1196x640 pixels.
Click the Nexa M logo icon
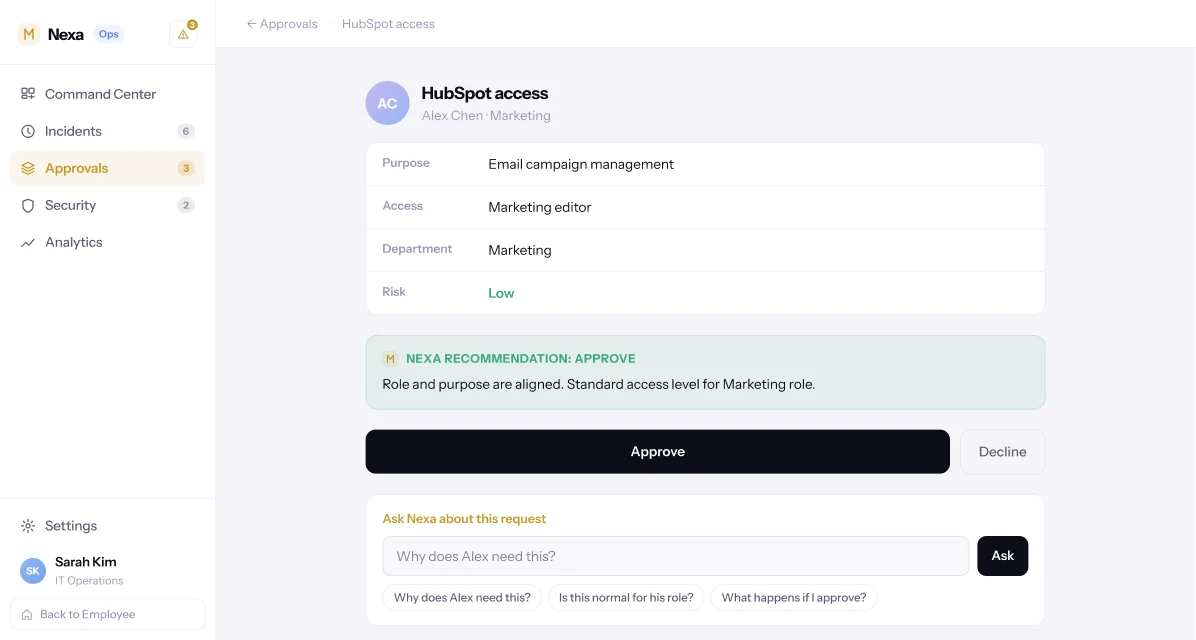coord(28,34)
